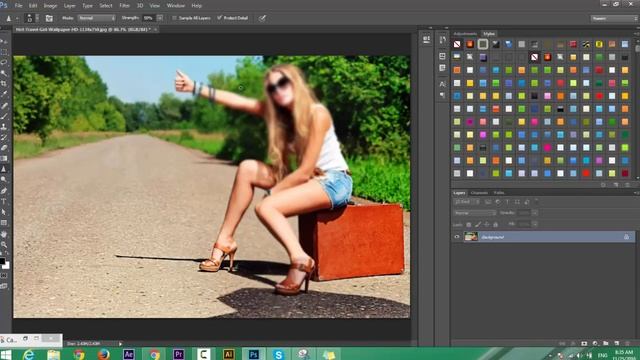Select the Rectangular Marquee tool

(x=4, y=52)
